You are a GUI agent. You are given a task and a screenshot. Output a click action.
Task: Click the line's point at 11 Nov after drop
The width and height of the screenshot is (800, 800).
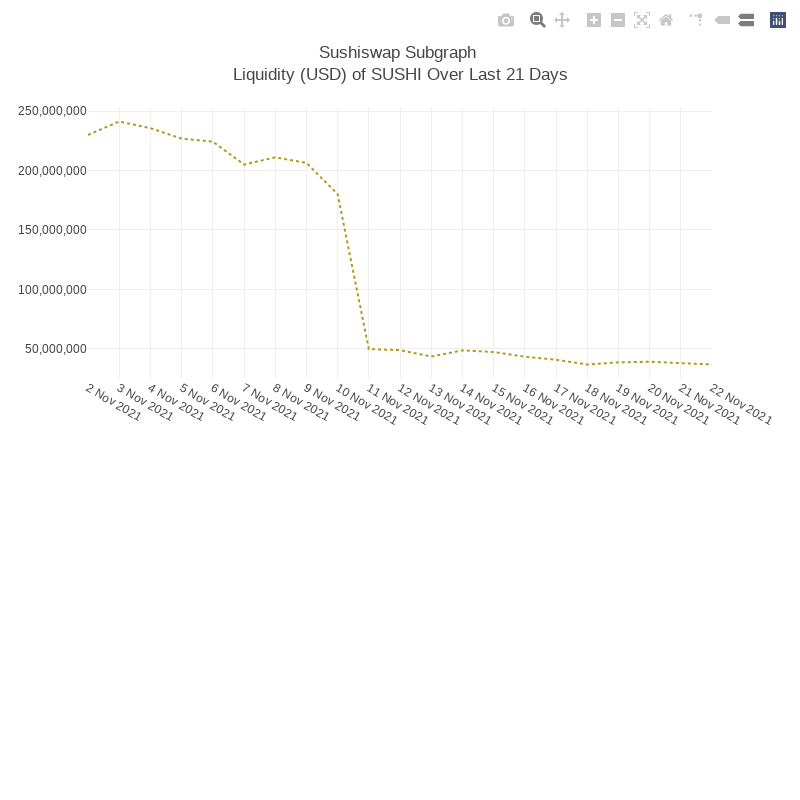[x=368, y=349]
